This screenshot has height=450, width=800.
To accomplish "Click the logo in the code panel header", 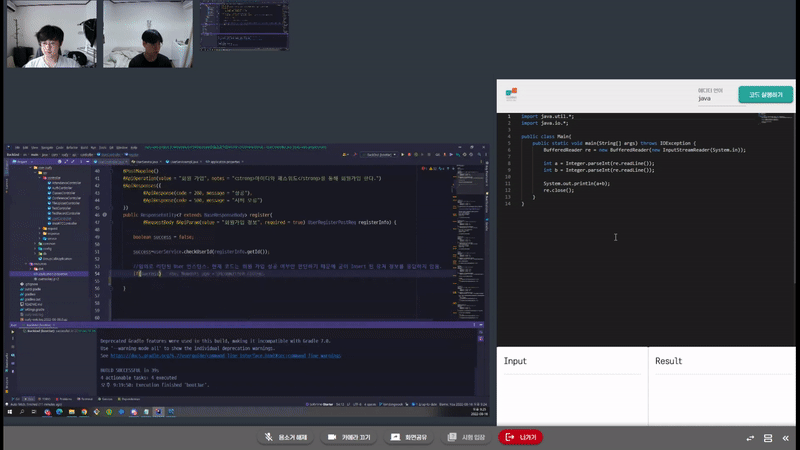I will pyautogui.click(x=511, y=94).
